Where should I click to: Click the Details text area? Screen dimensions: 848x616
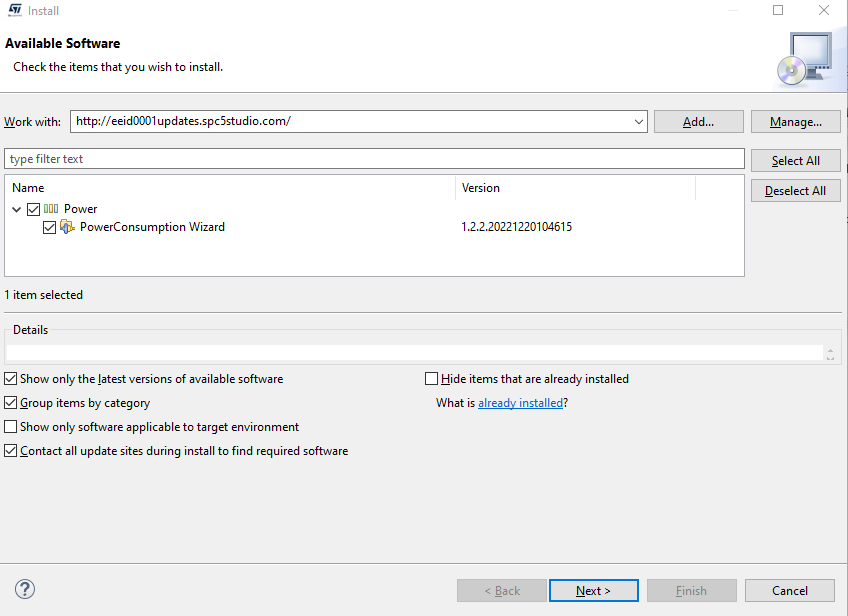click(x=415, y=353)
